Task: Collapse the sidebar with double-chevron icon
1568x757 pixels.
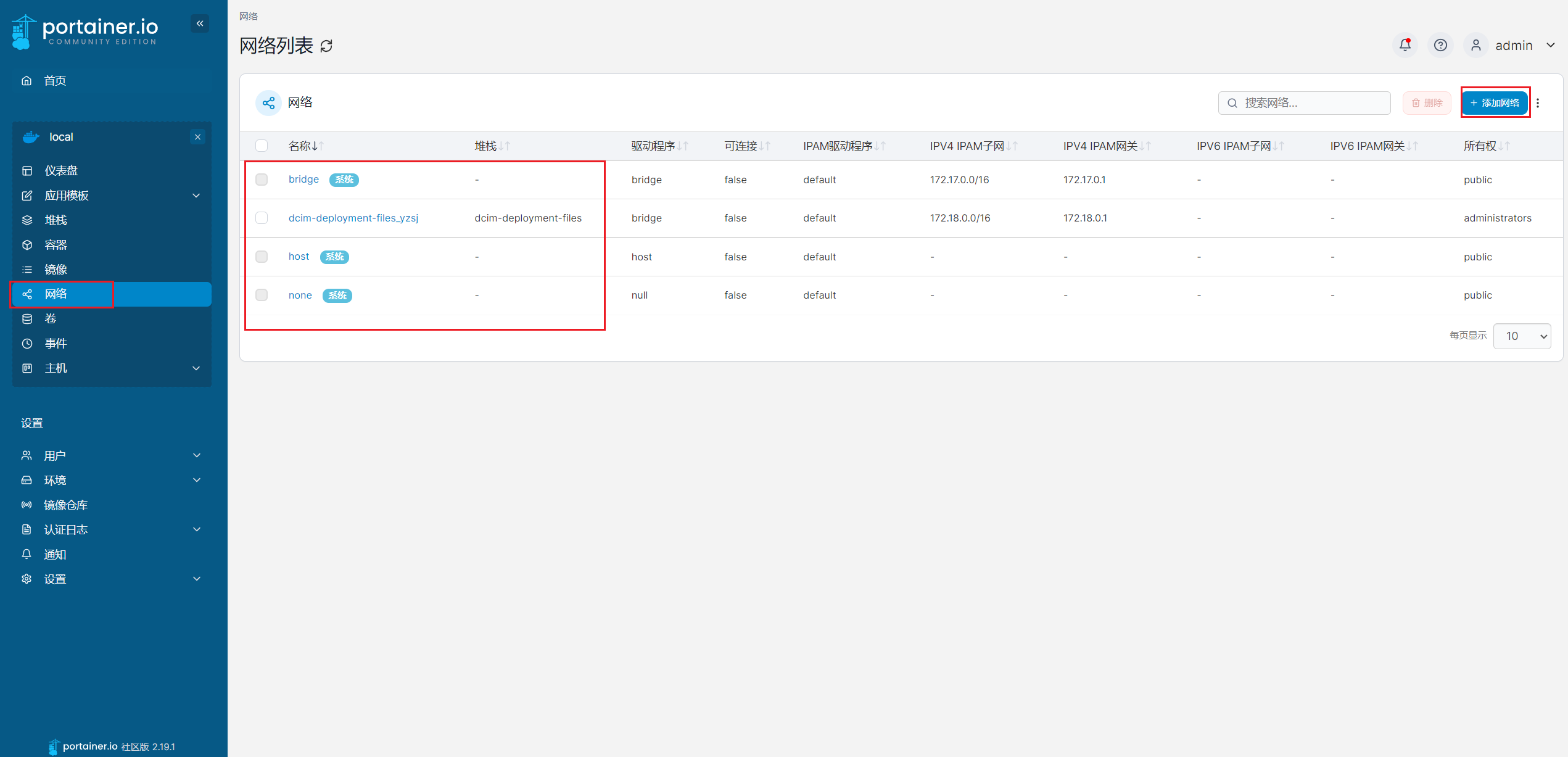Action: coord(200,23)
